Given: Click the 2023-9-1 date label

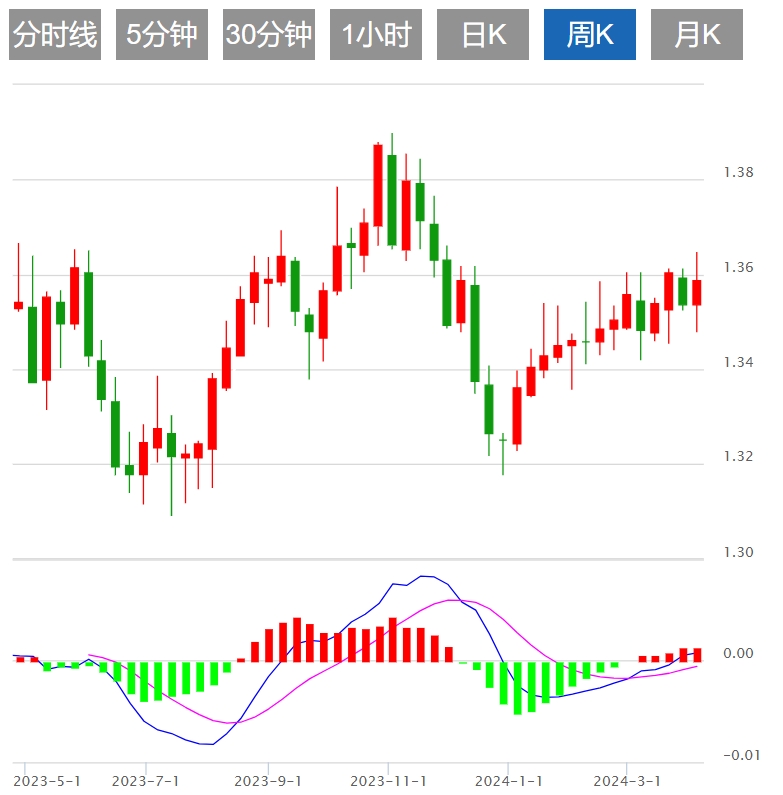Looking at the screenshot, I should (268, 781).
